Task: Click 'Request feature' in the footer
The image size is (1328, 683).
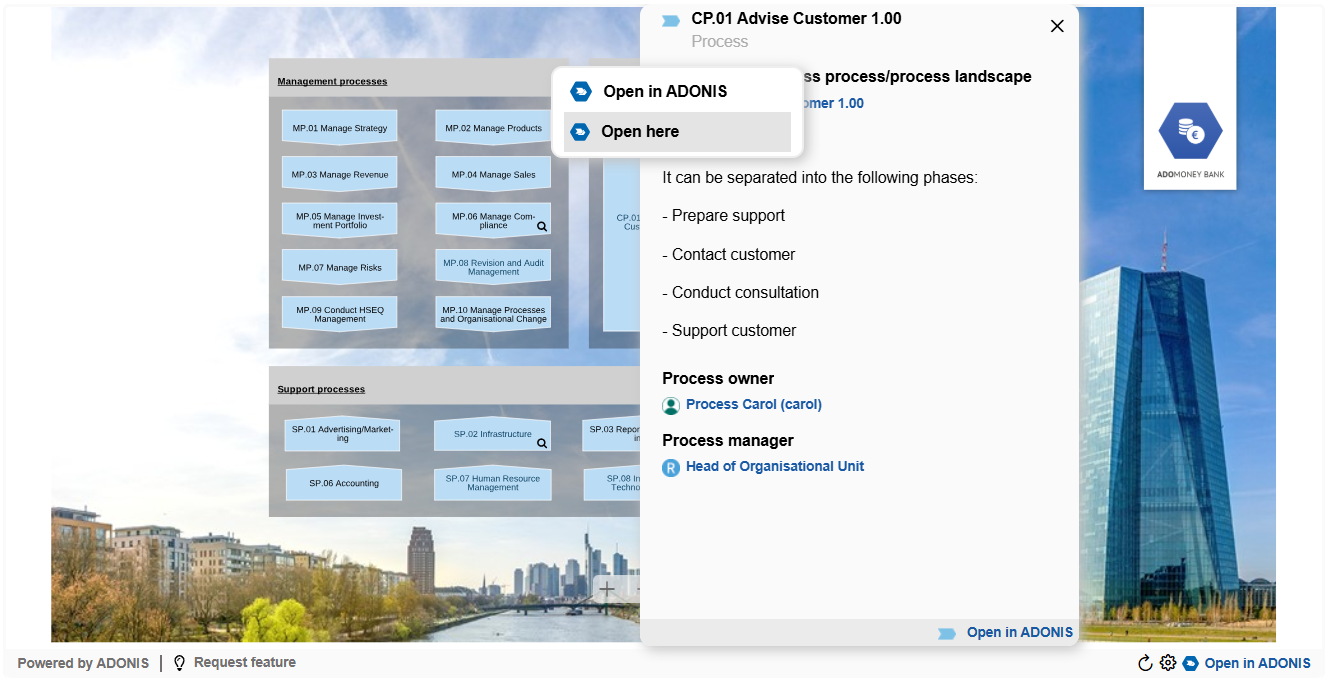Action: (244, 663)
